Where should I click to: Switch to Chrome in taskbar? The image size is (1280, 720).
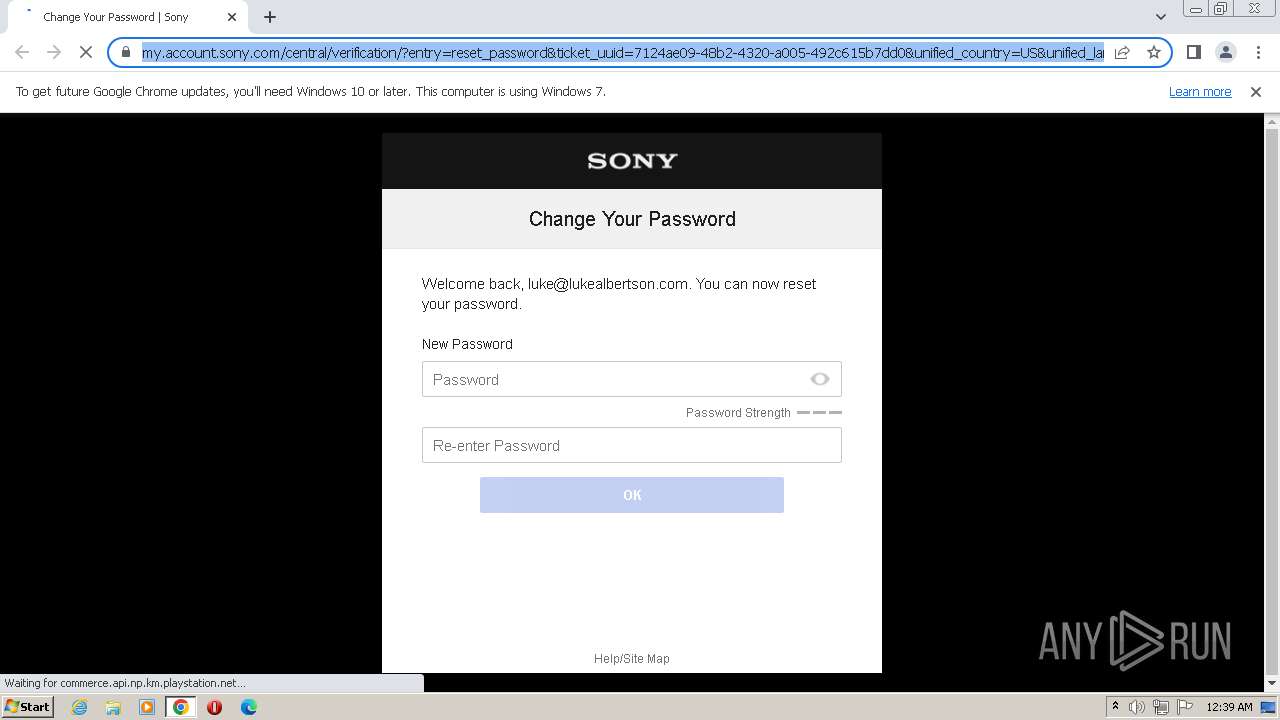tap(181, 707)
